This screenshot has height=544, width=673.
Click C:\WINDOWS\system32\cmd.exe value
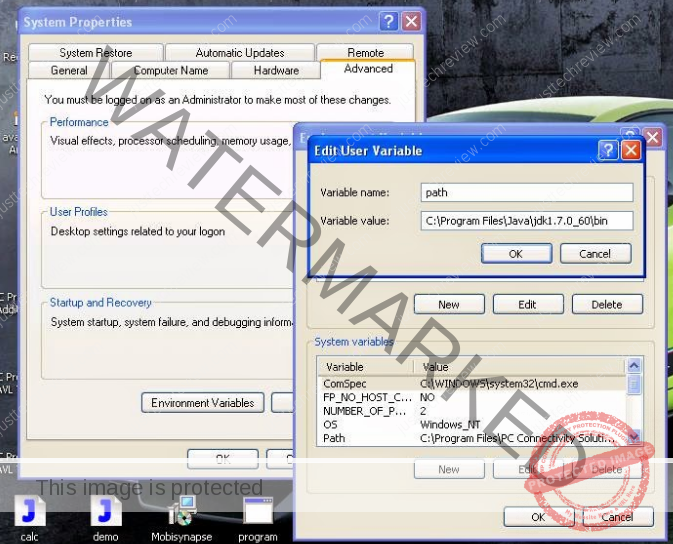coord(499,383)
